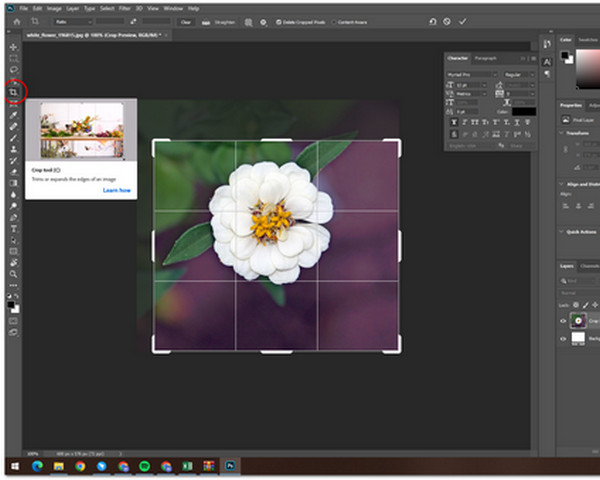Commit the crop with checkmark

(463, 21)
